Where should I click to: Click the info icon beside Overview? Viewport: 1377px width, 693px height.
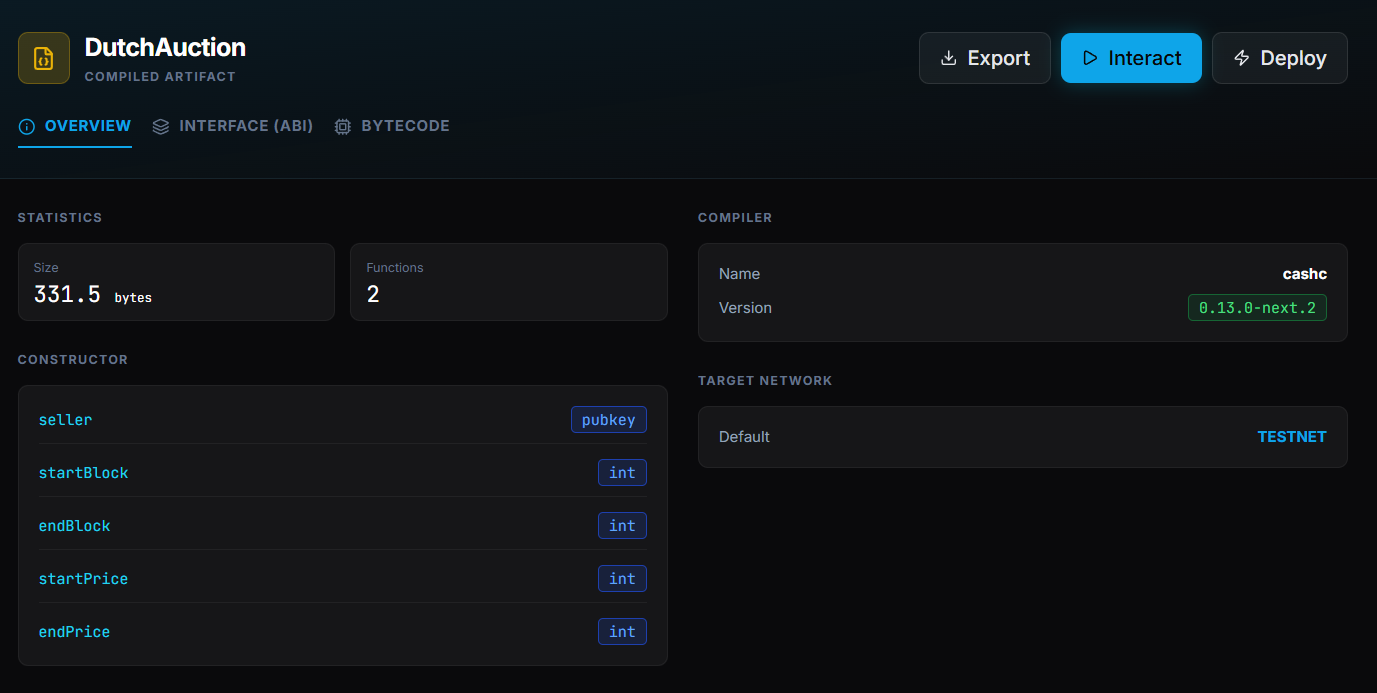coord(27,127)
